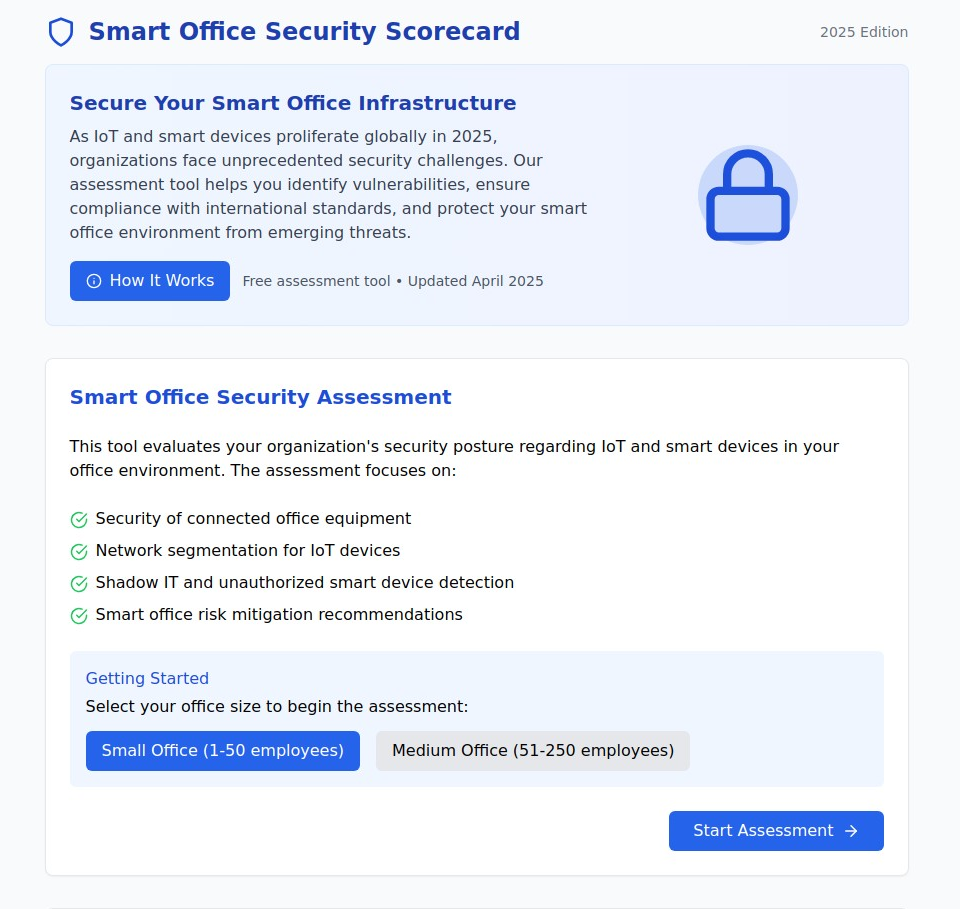The image size is (960, 909).
Task: Click the check icon next to Network segmentation
Action: (79, 552)
